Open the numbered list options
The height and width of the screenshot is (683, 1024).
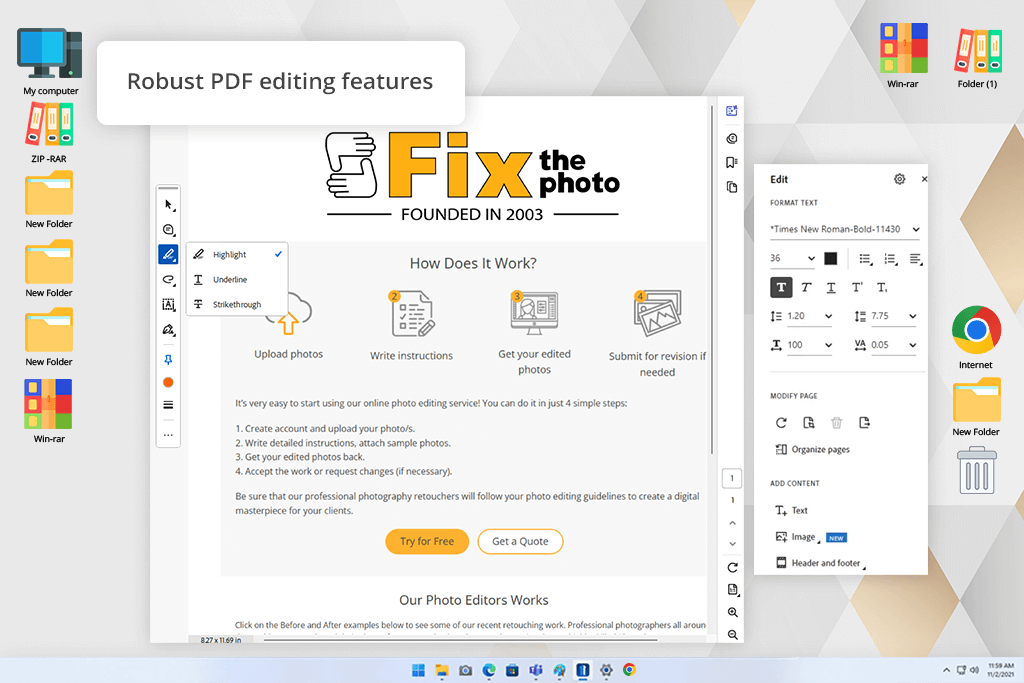pyautogui.click(x=891, y=259)
